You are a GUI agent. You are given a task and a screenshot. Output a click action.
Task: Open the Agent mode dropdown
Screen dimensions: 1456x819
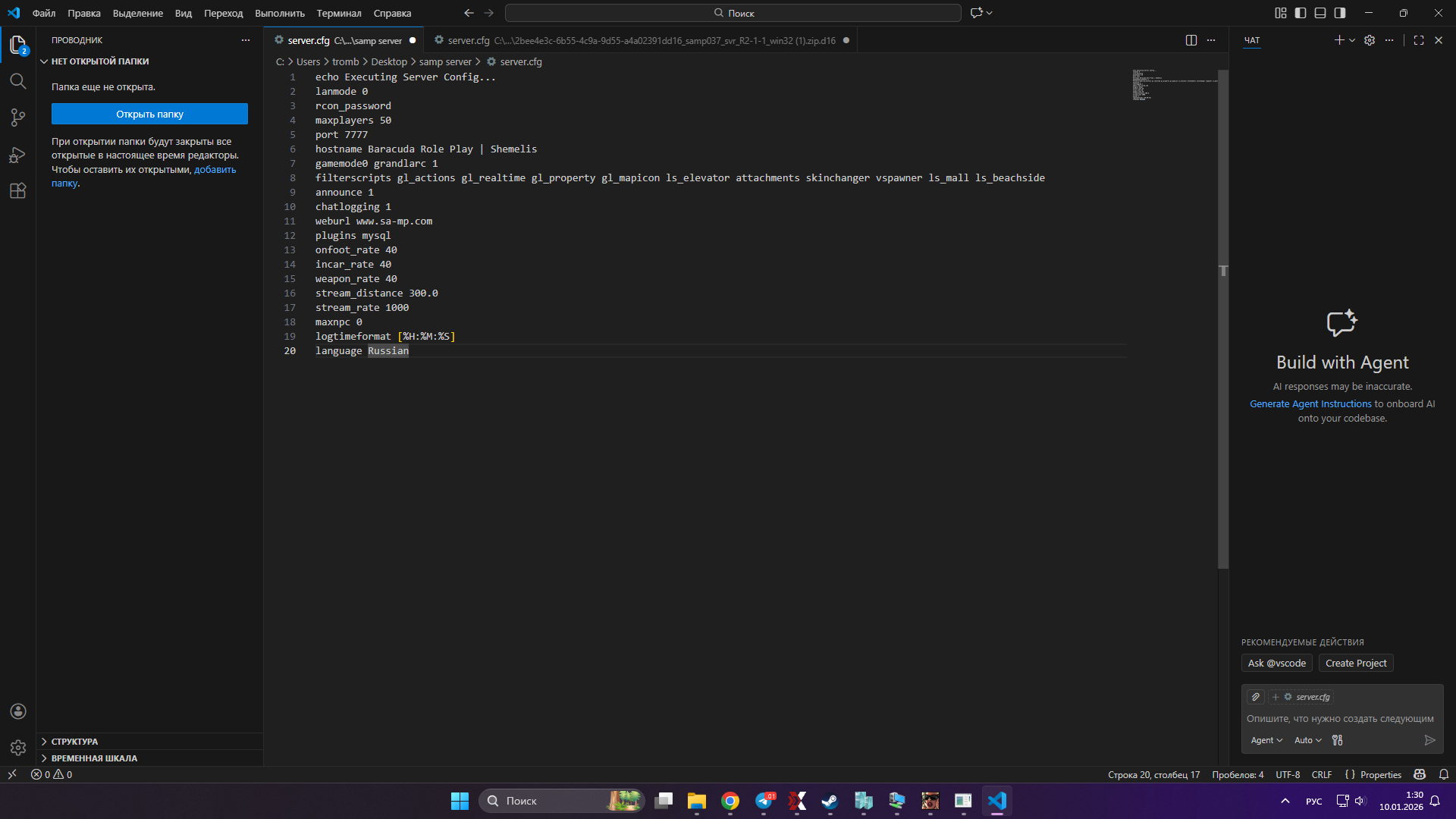click(x=1266, y=740)
